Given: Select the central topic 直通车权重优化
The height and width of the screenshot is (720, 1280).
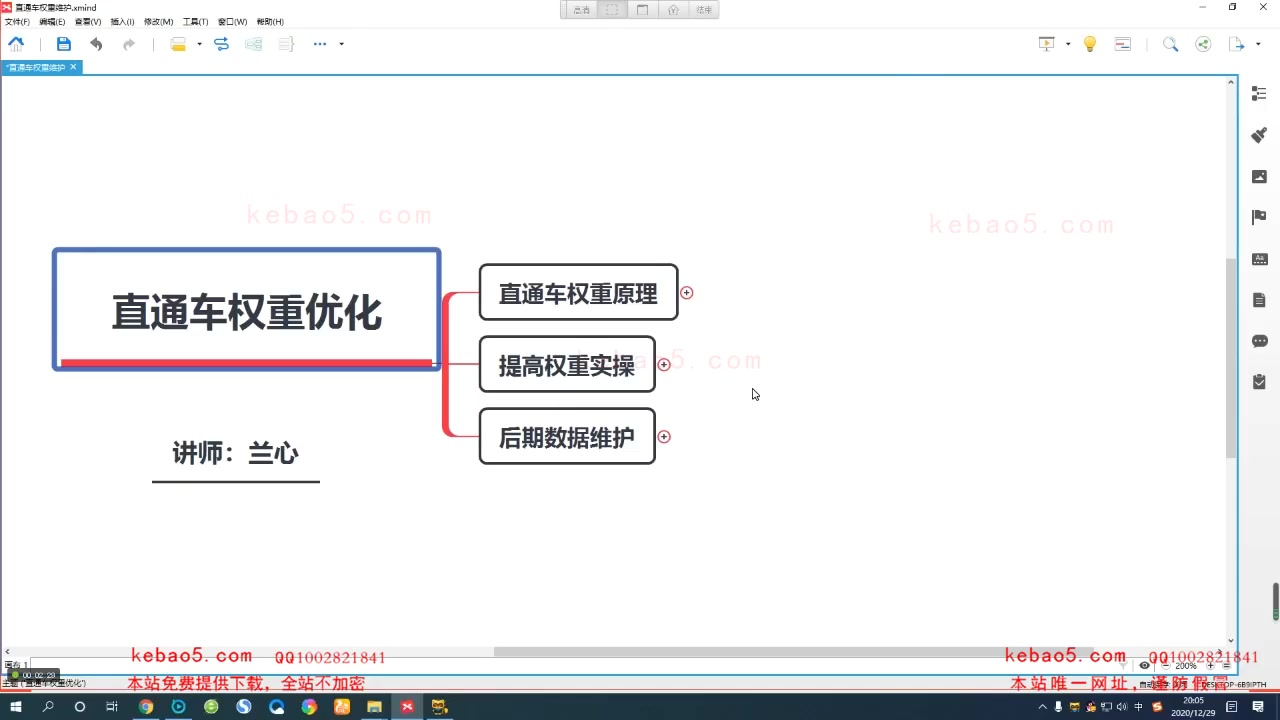Looking at the screenshot, I should [x=246, y=310].
